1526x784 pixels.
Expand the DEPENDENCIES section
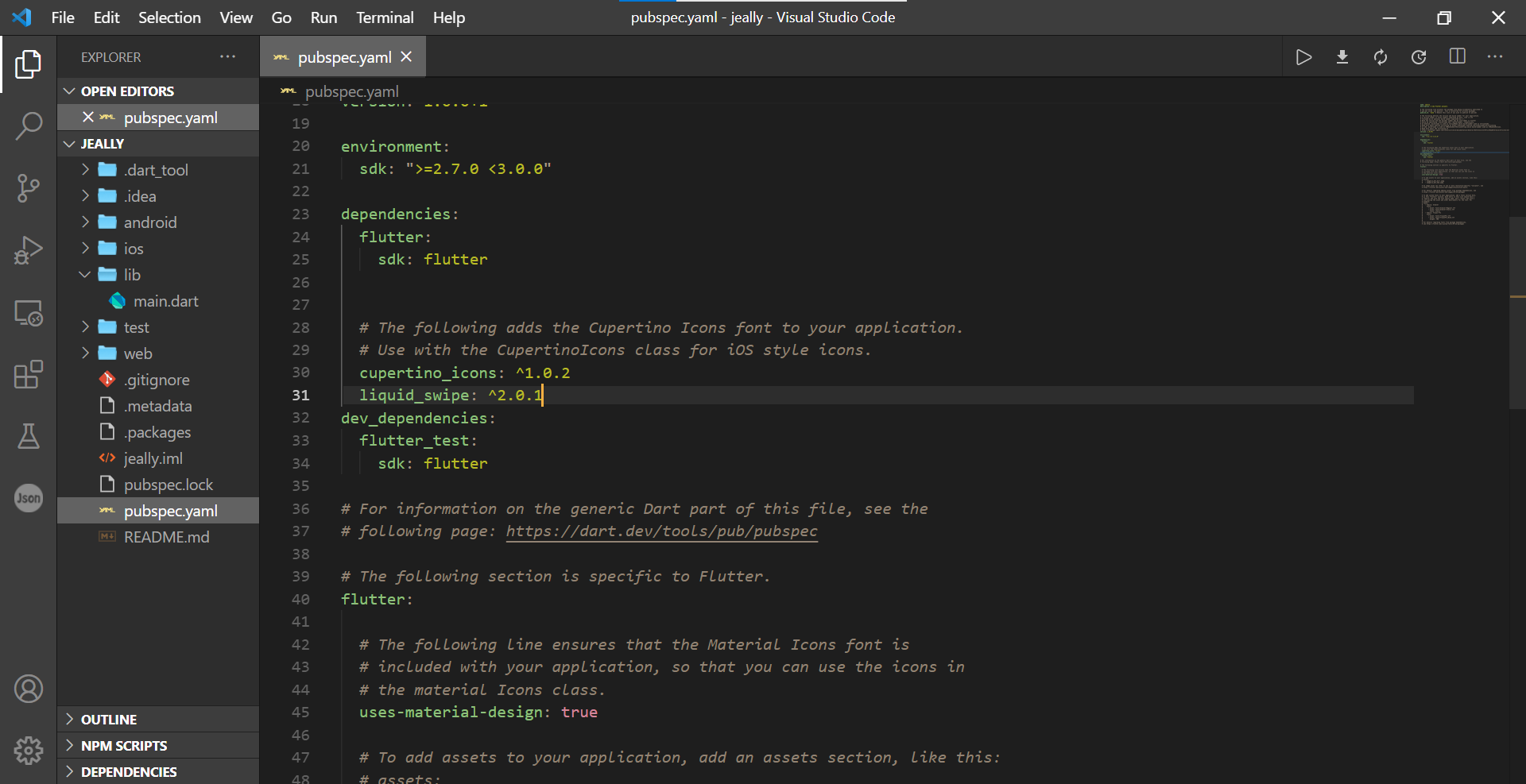[x=158, y=771]
